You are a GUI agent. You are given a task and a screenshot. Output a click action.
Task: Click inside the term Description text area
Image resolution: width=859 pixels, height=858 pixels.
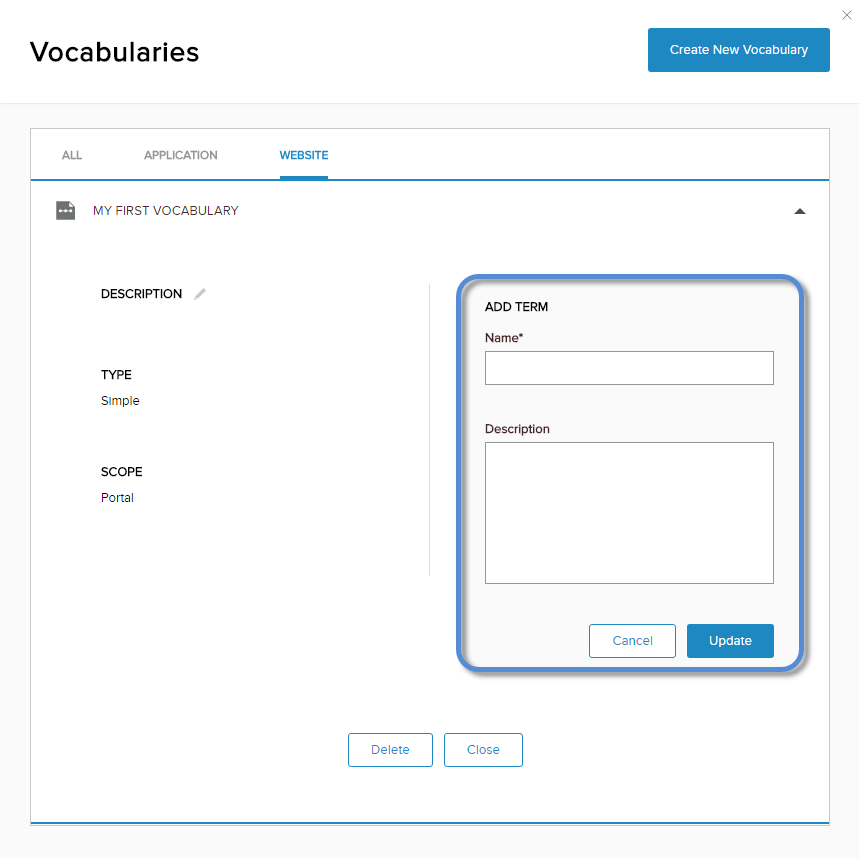[629, 513]
